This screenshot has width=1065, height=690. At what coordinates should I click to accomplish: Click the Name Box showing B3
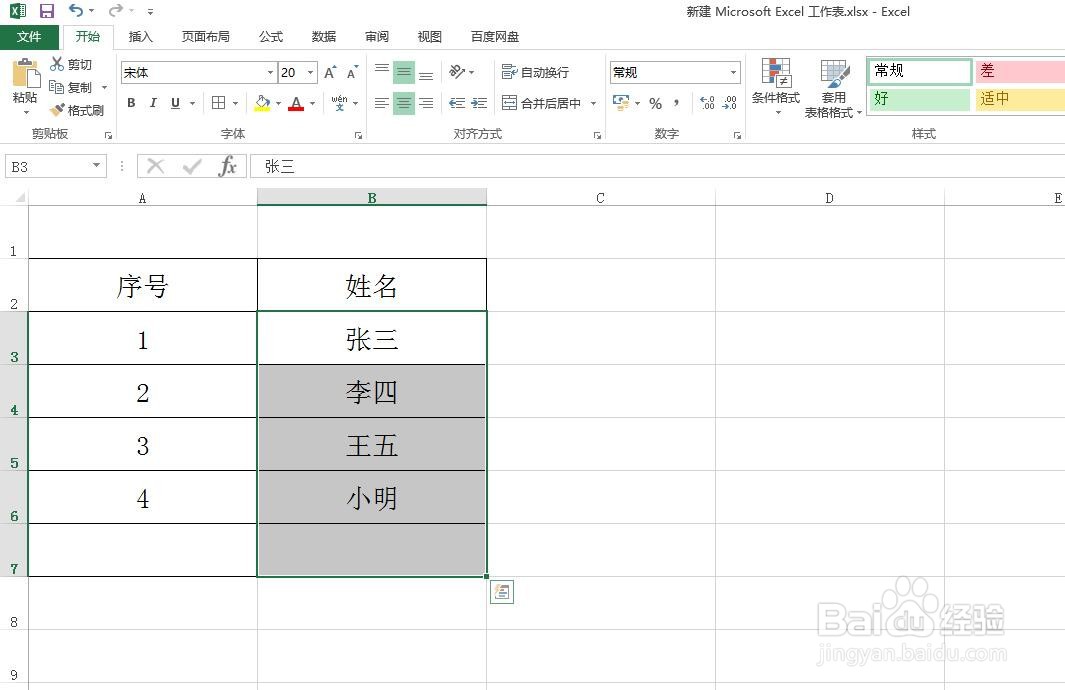(x=48, y=166)
